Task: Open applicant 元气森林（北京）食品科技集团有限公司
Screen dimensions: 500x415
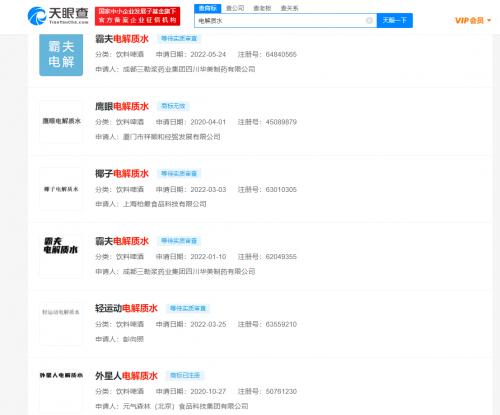Action: 186,406
